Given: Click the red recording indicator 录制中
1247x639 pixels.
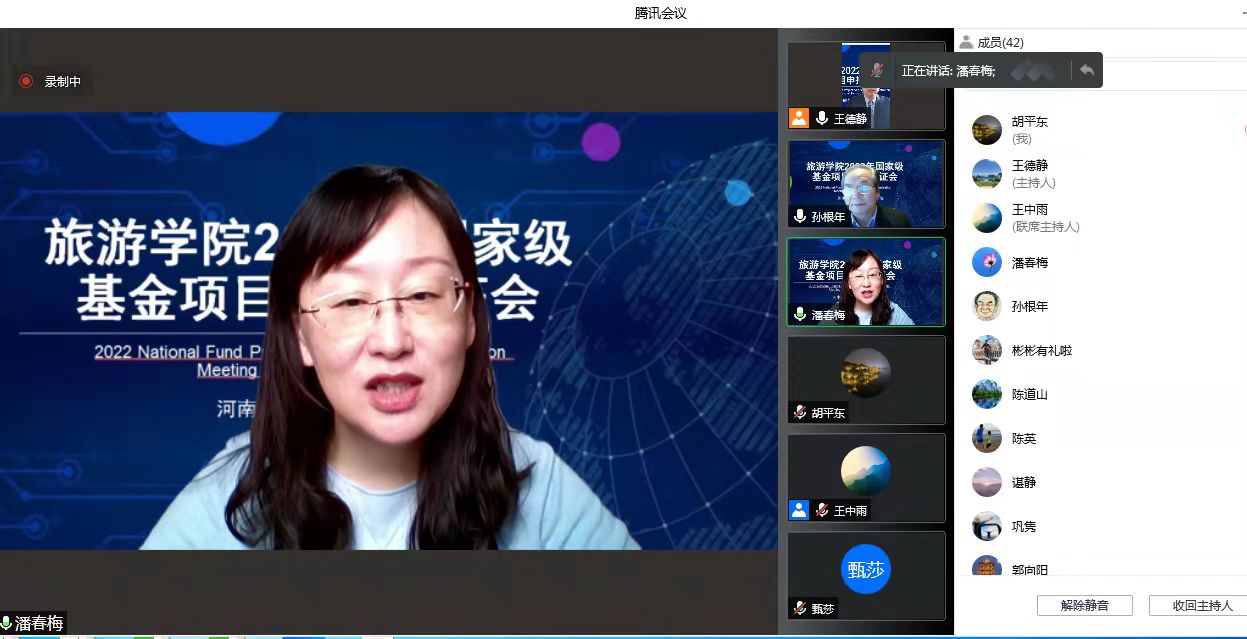Looking at the screenshot, I should point(27,82).
